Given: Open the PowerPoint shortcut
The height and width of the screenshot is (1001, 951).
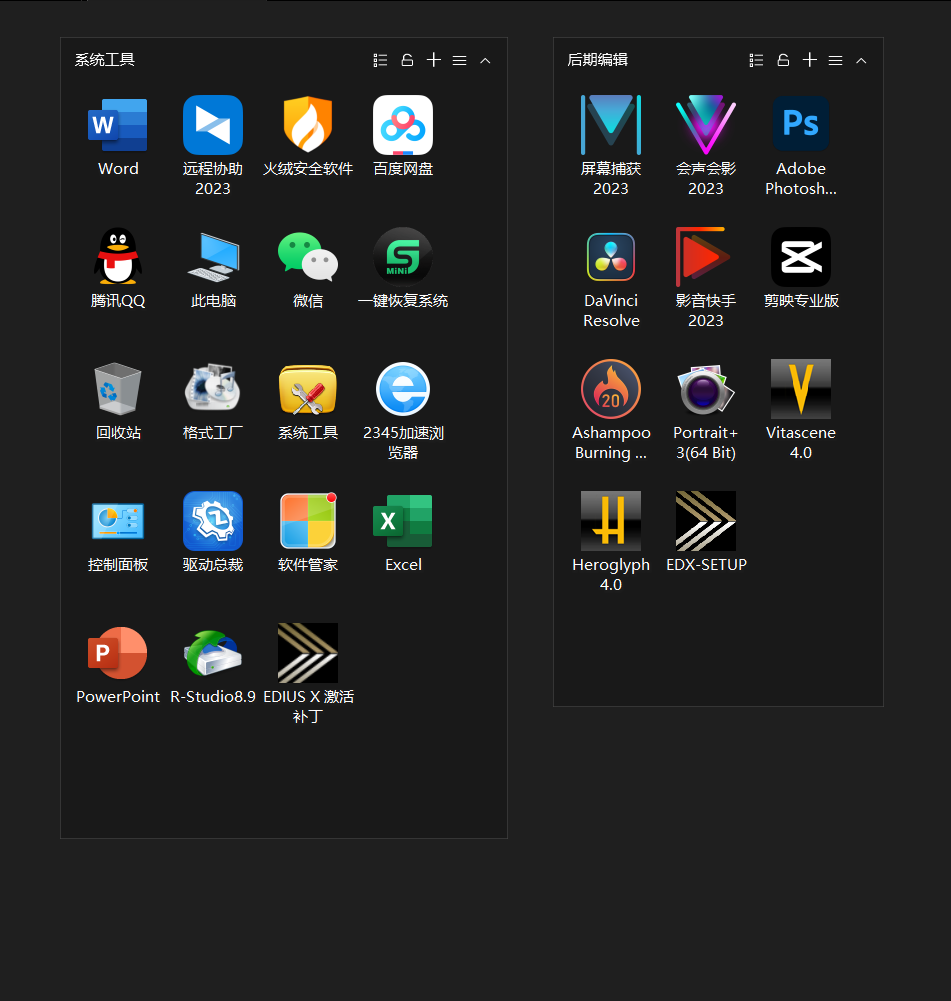Looking at the screenshot, I should [x=118, y=653].
